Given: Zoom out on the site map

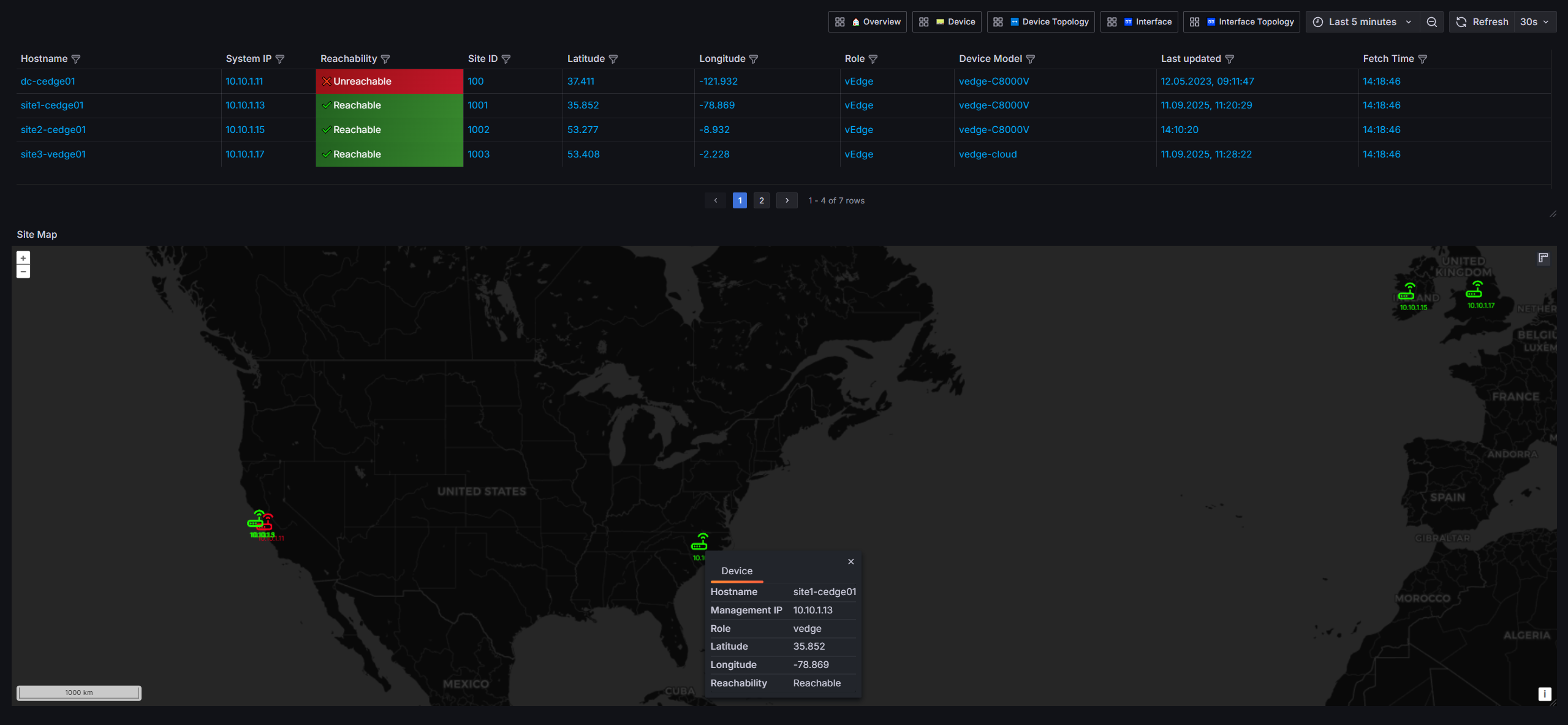Looking at the screenshot, I should (x=23, y=271).
